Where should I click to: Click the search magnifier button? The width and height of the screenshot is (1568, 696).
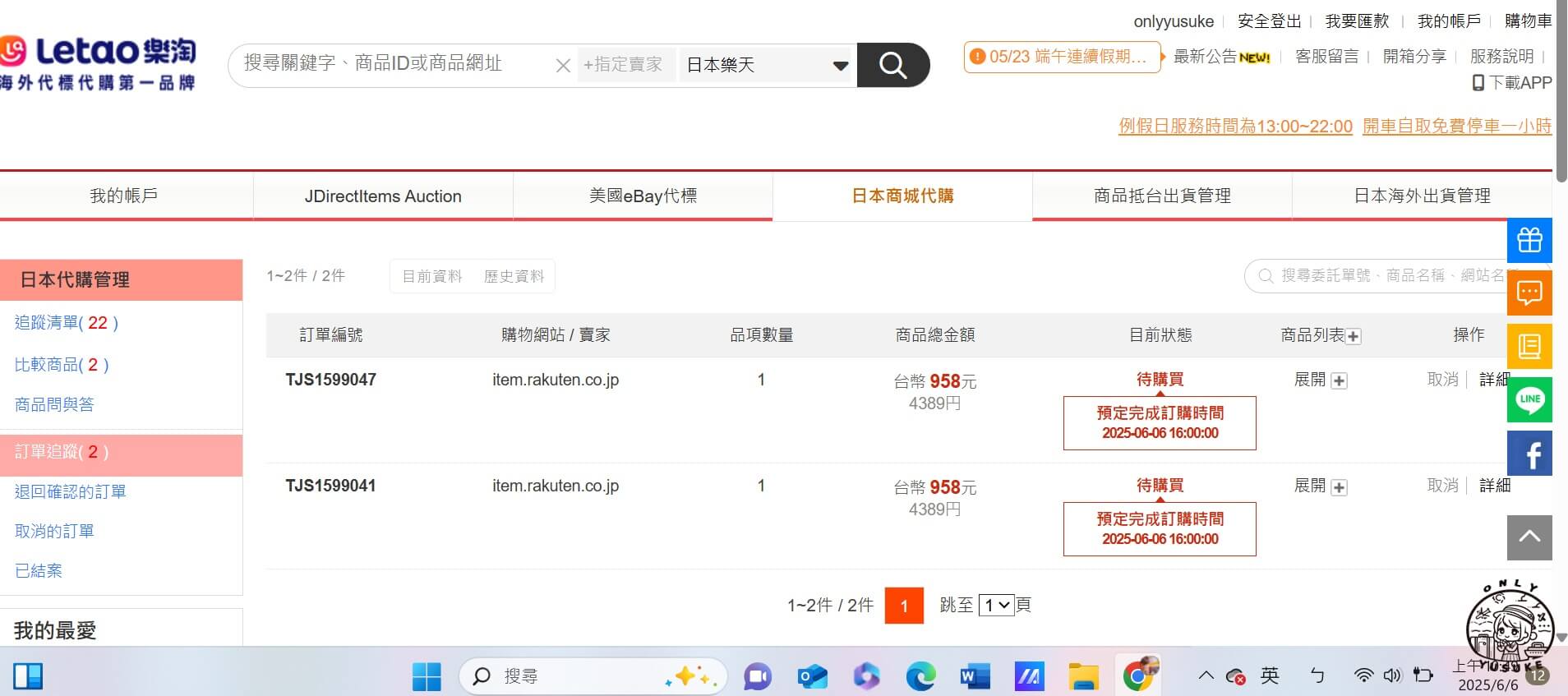pyautogui.click(x=892, y=65)
